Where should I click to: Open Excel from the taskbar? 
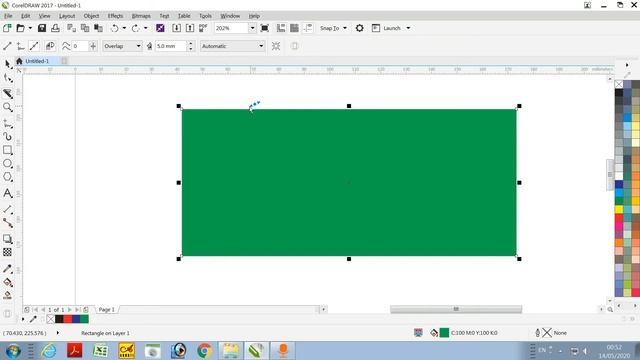(x=100, y=351)
